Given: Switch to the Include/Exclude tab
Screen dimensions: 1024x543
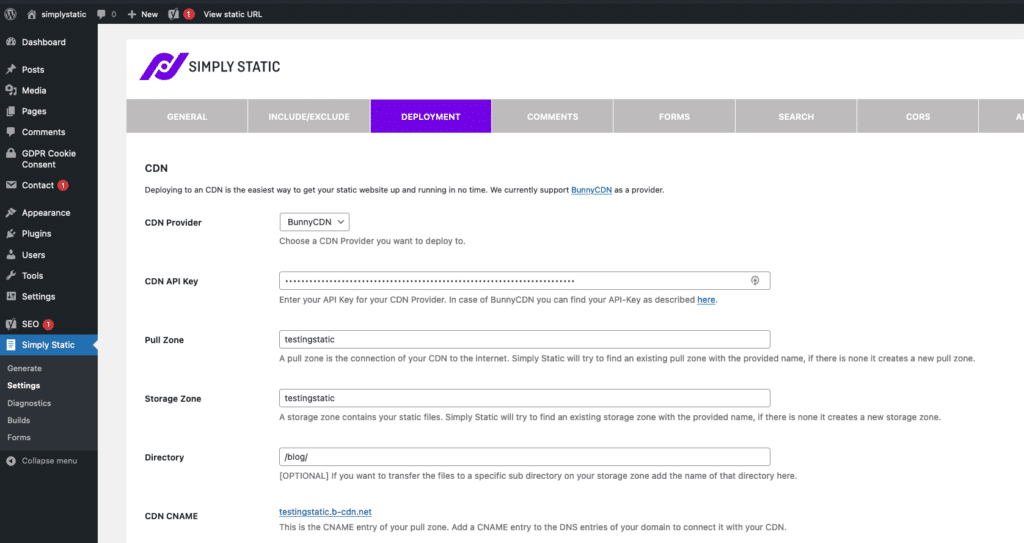Looking at the screenshot, I should [309, 116].
